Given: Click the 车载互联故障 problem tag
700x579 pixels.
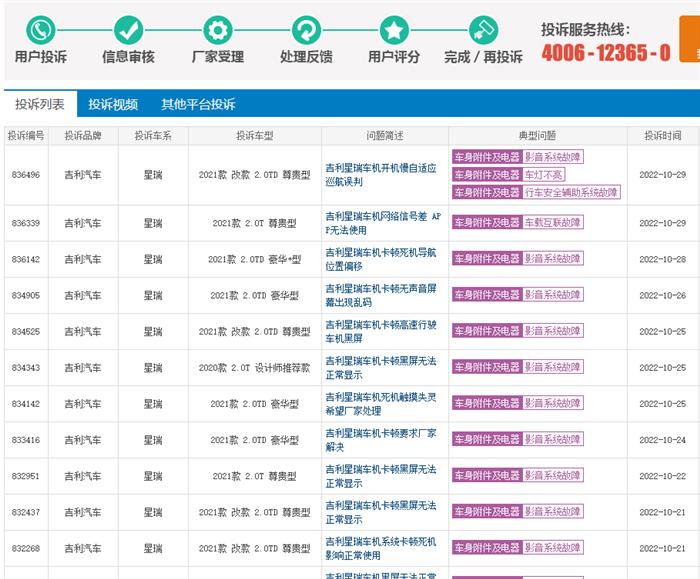Looking at the screenshot, I should (553, 222).
